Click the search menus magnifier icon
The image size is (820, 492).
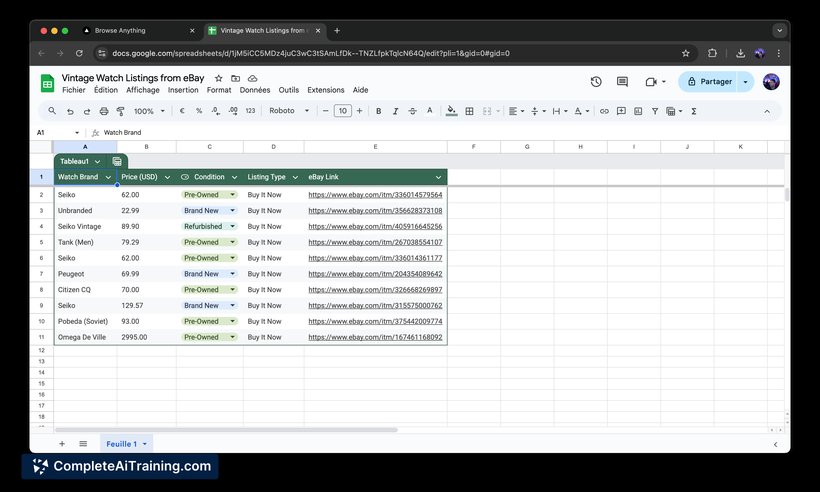coord(52,111)
